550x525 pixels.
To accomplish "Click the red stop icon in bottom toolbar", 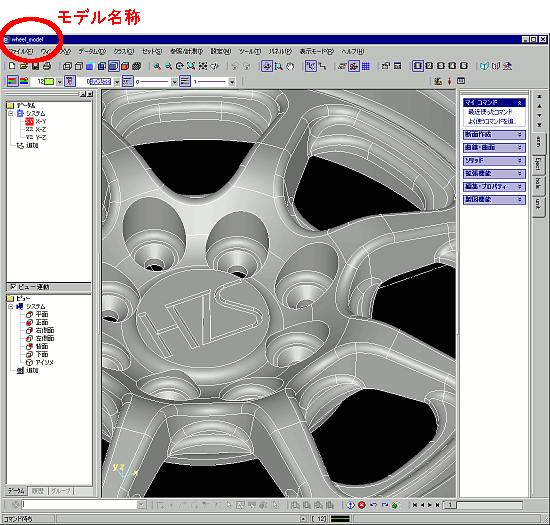I will pos(362,505).
